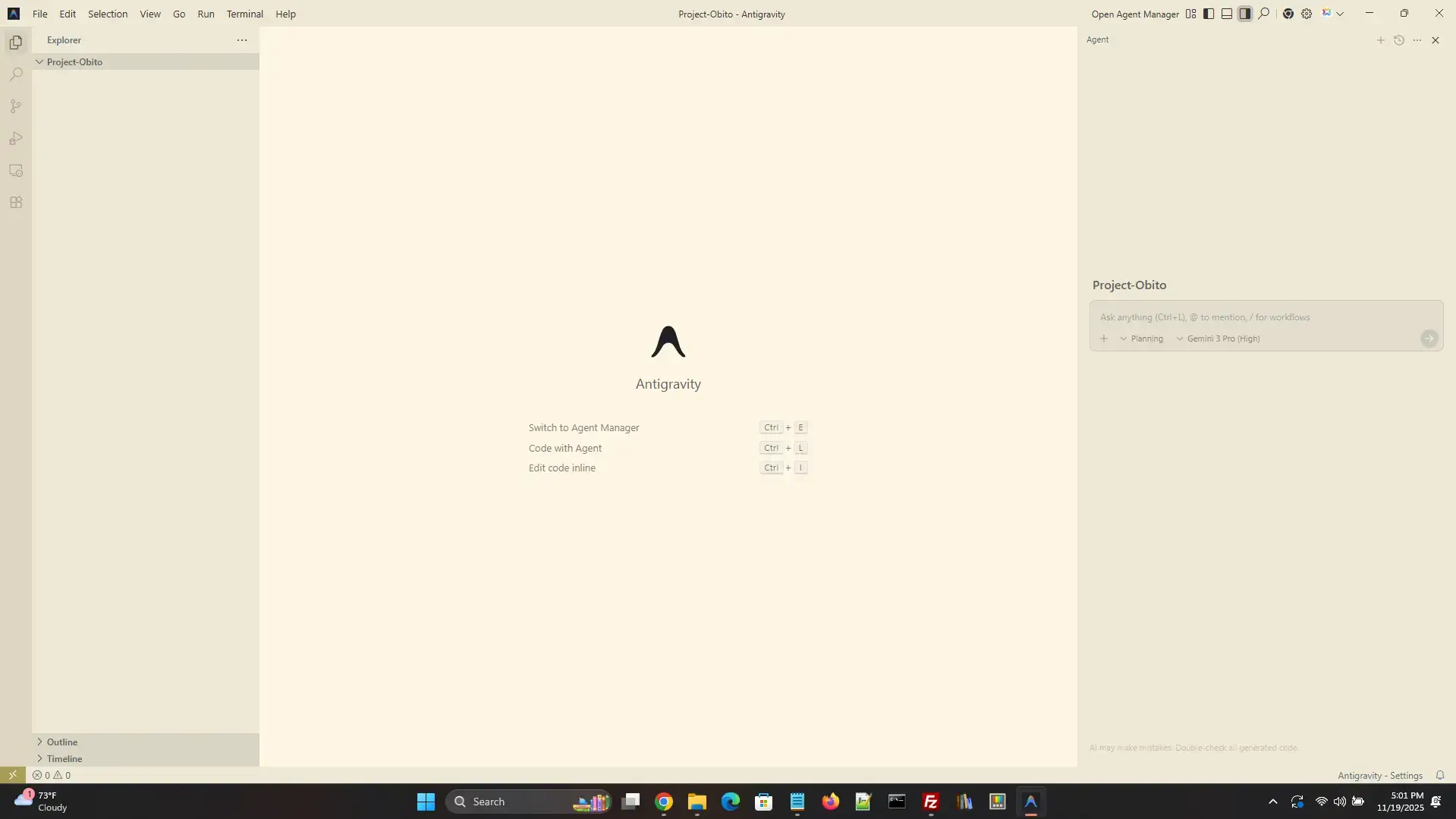Toggle the bottom panel visibility
Image resolution: width=1456 pixels, height=819 pixels.
coord(1227,14)
